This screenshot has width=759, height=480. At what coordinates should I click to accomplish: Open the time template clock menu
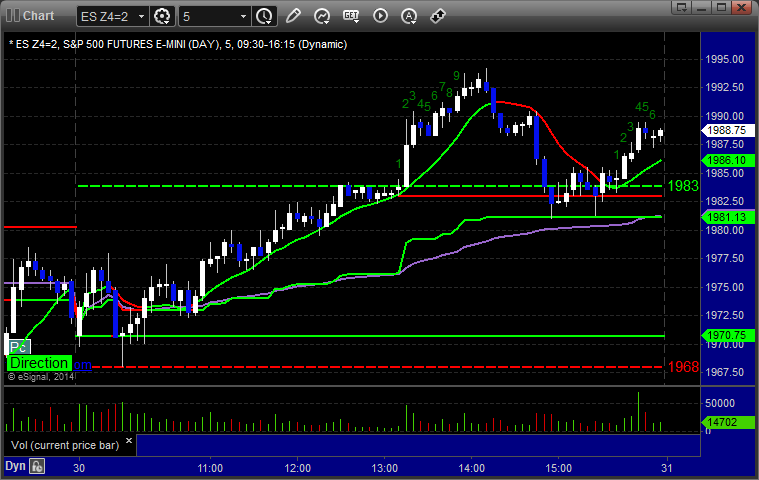pos(264,16)
